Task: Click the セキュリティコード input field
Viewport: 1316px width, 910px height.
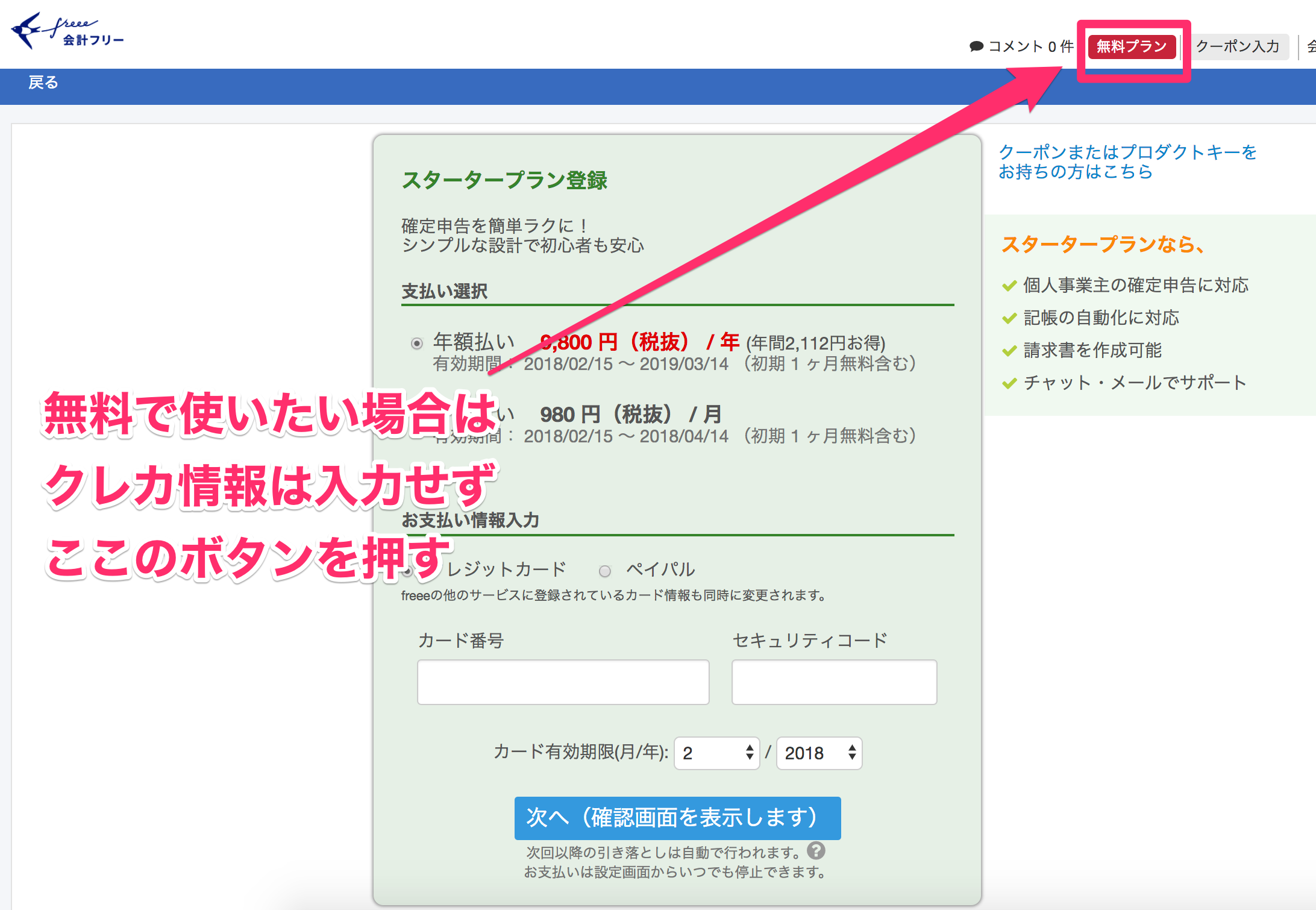Action: coord(834,682)
